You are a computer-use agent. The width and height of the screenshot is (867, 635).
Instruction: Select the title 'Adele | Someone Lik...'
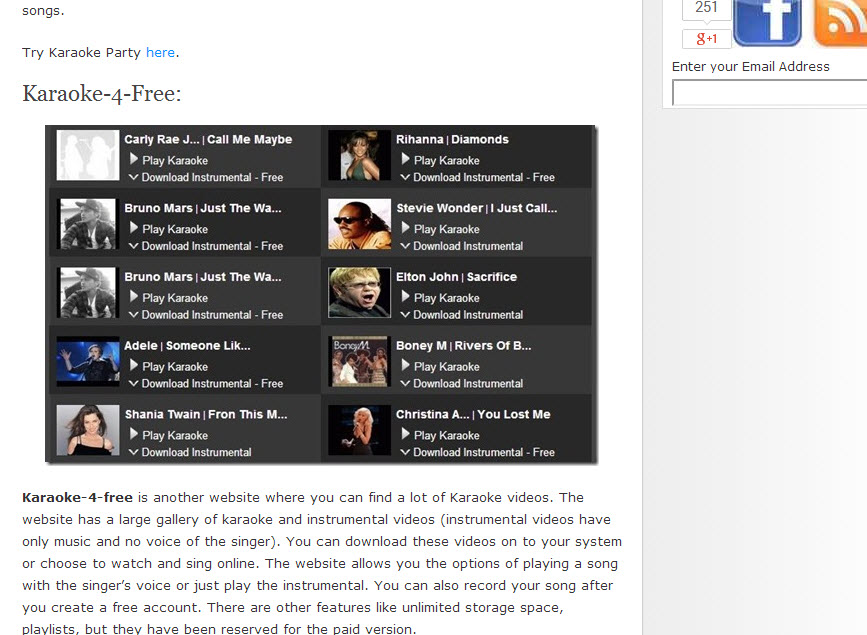[187, 346]
